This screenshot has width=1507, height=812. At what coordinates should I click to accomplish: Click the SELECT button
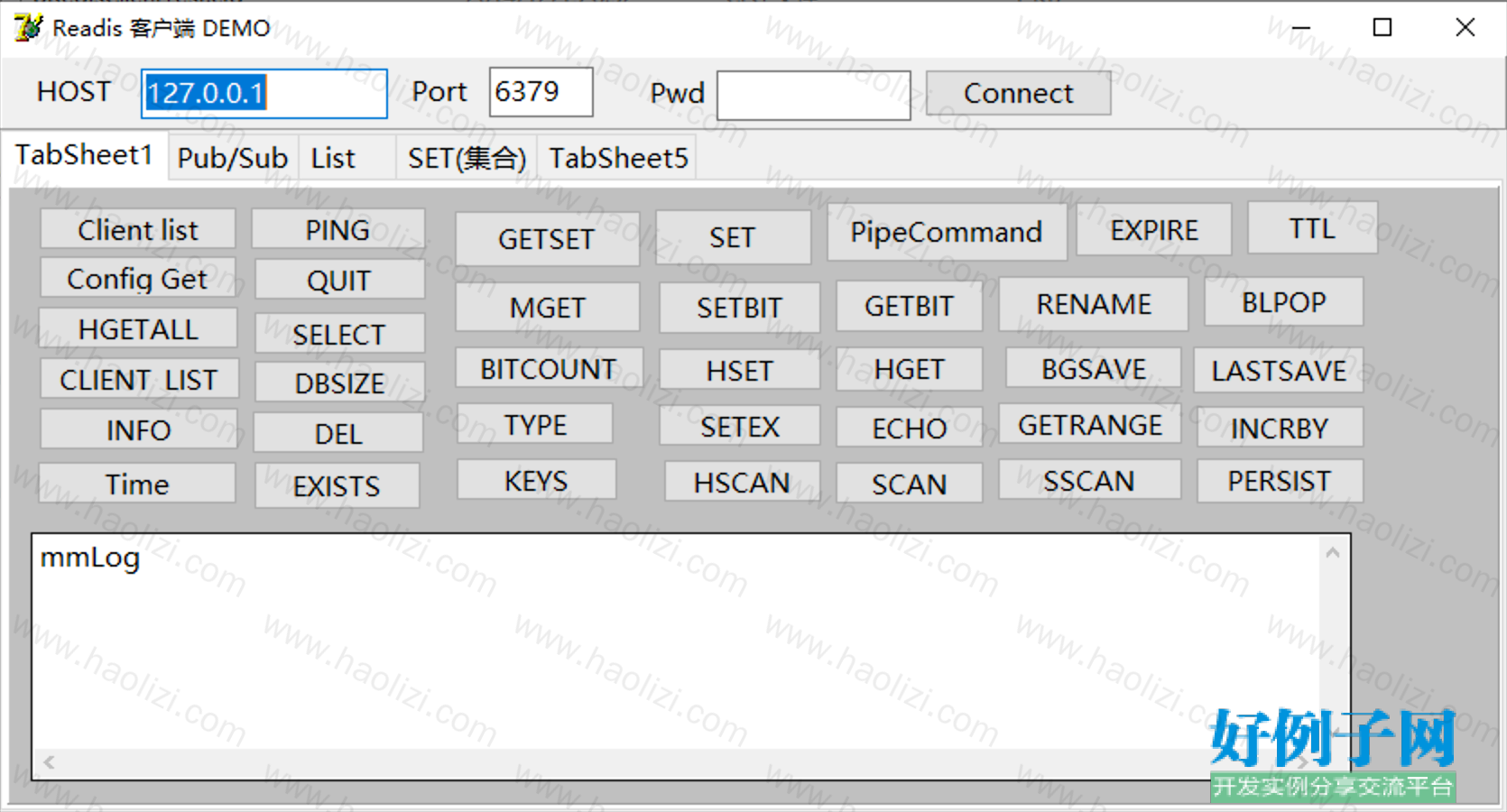tap(339, 334)
